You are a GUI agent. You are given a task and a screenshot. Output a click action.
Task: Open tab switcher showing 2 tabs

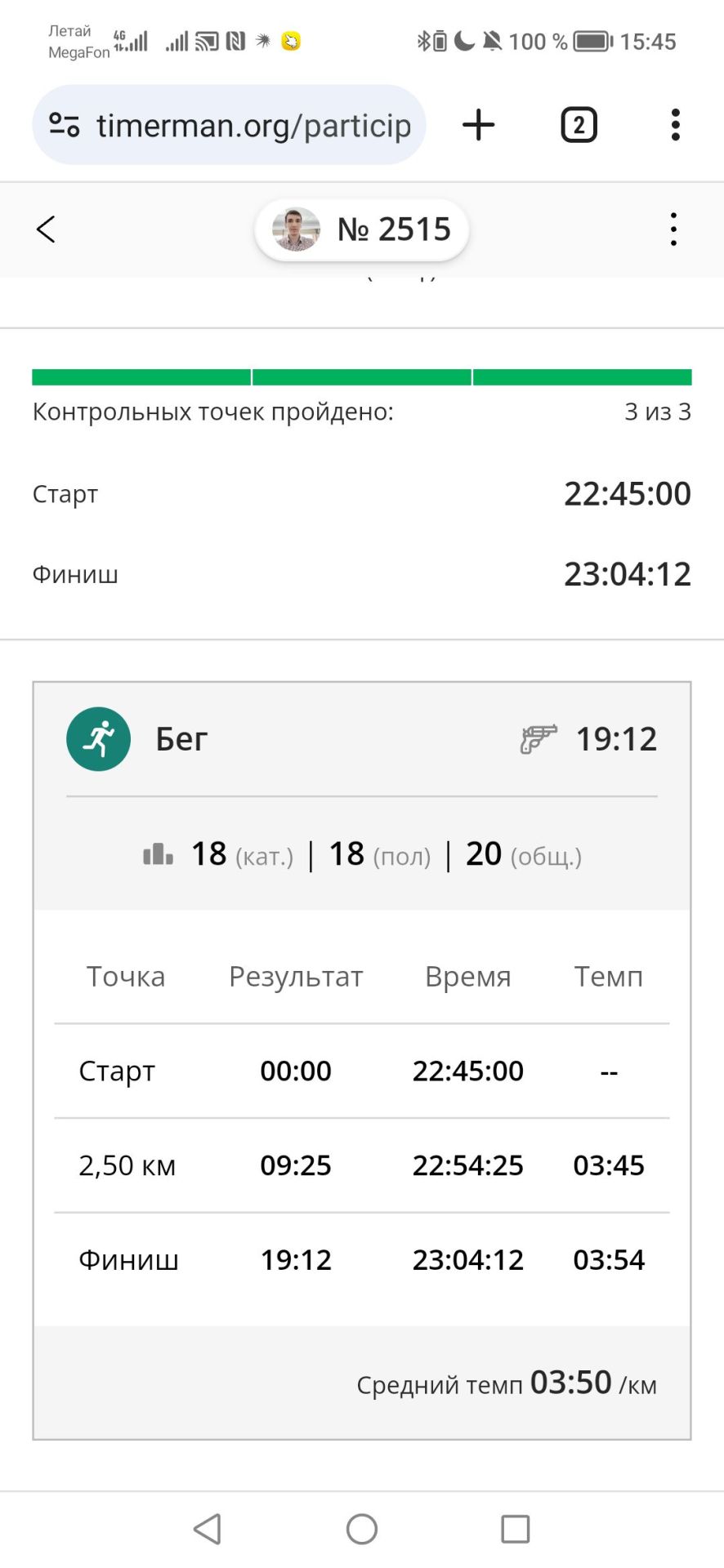coord(579,125)
